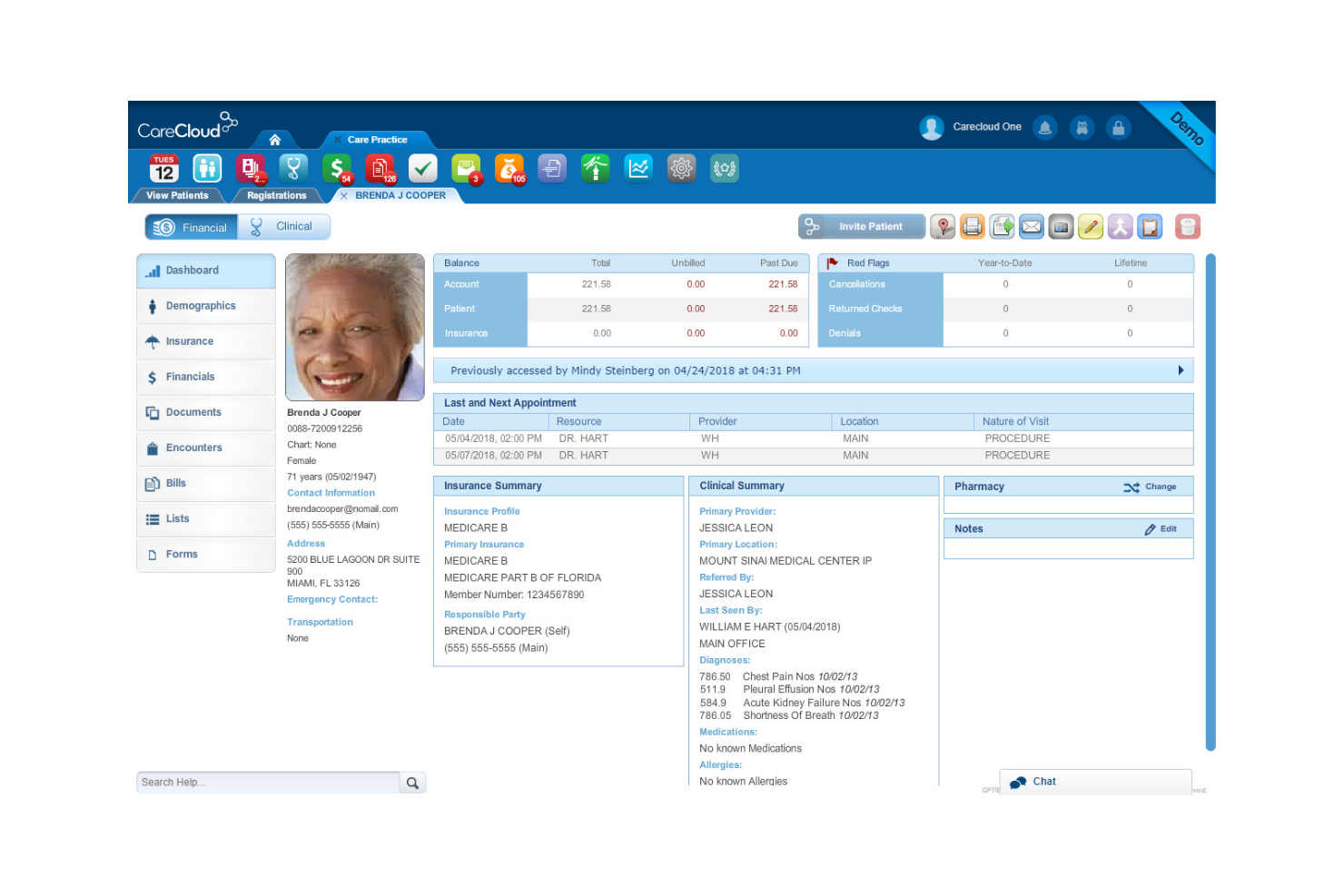Click the home tab icon
This screenshot has height=896, width=1344.
pos(275,140)
